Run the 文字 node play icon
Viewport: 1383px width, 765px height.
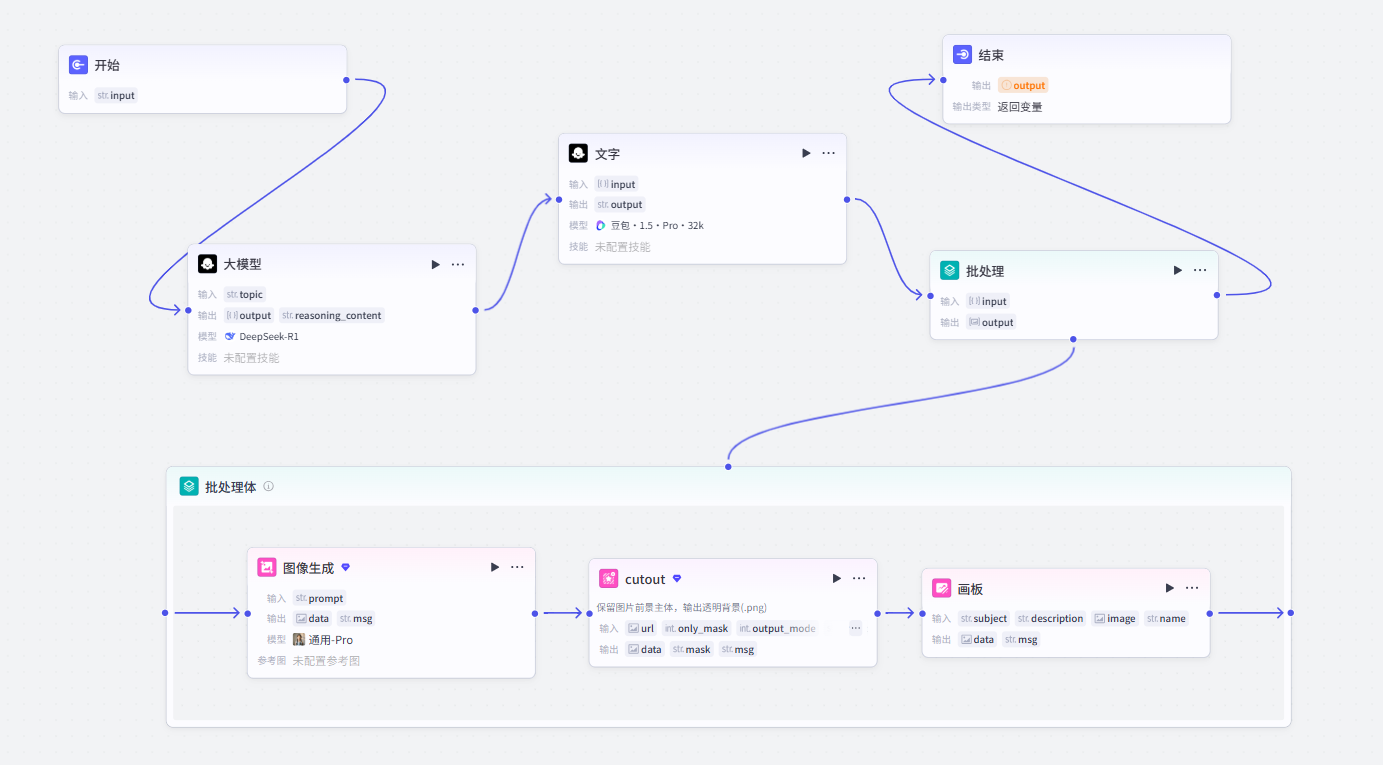click(806, 153)
